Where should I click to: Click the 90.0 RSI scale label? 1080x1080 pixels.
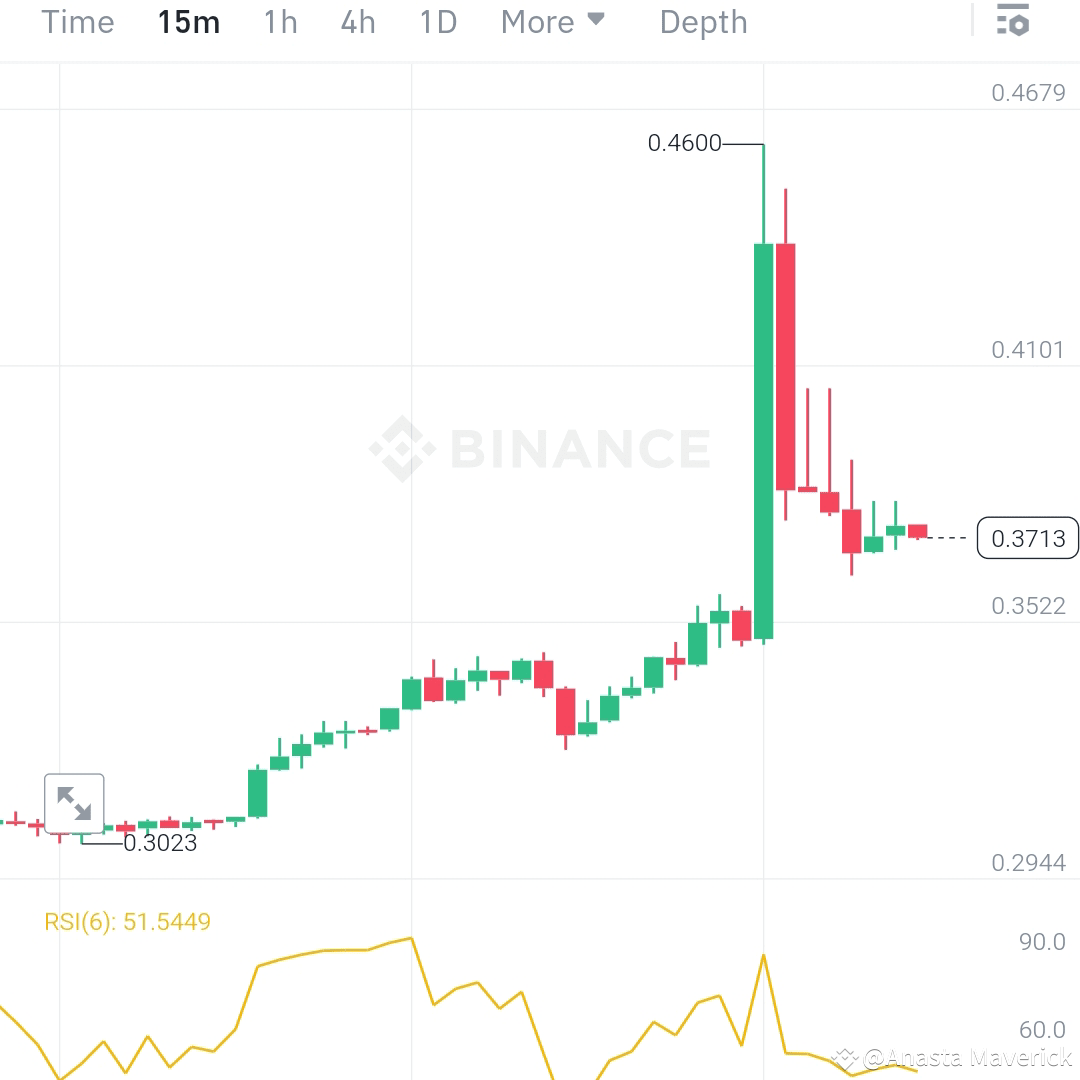[1041, 941]
